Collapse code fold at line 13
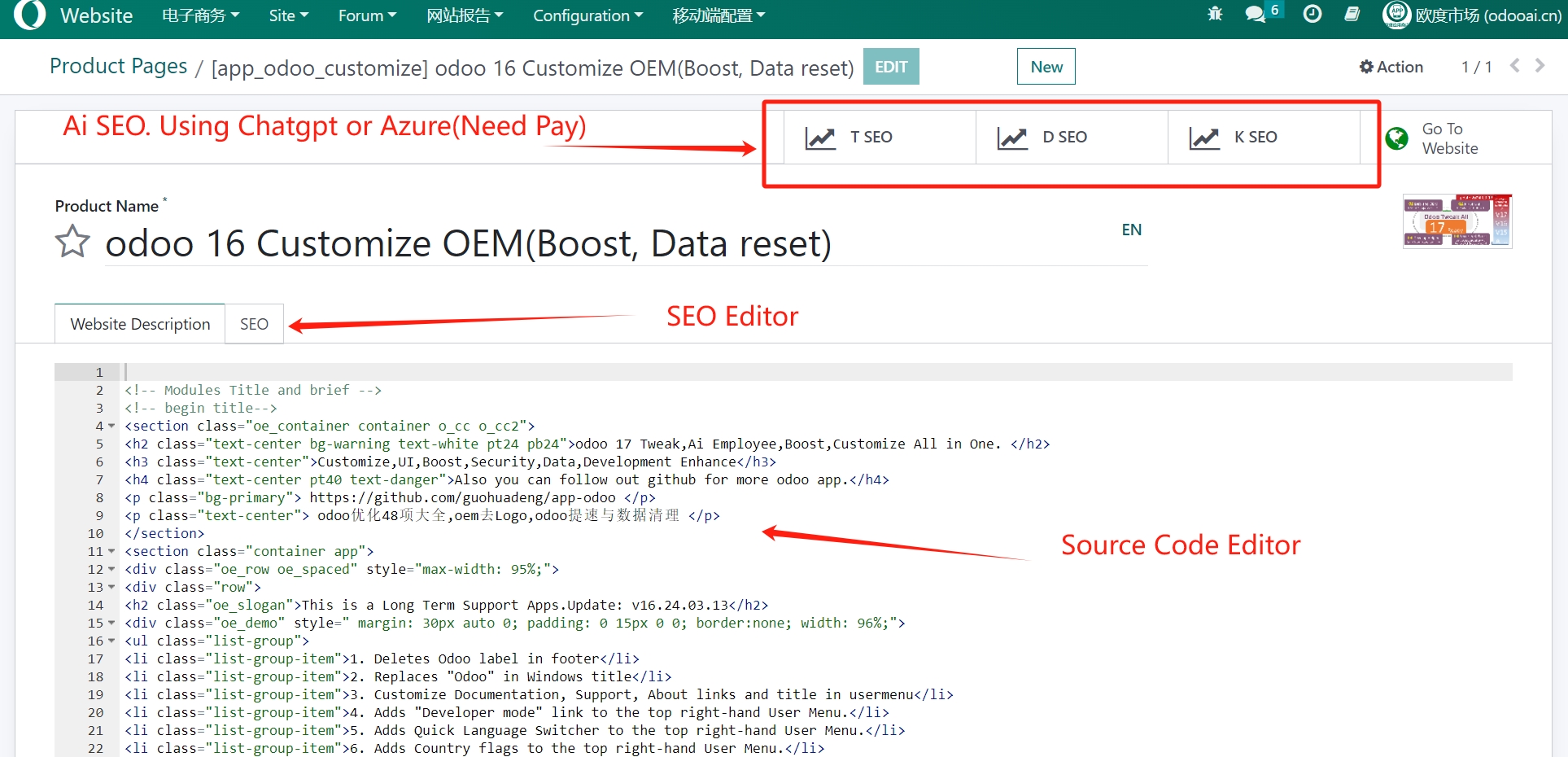Viewport: 1568px width, 757px height. coord(111,587)
